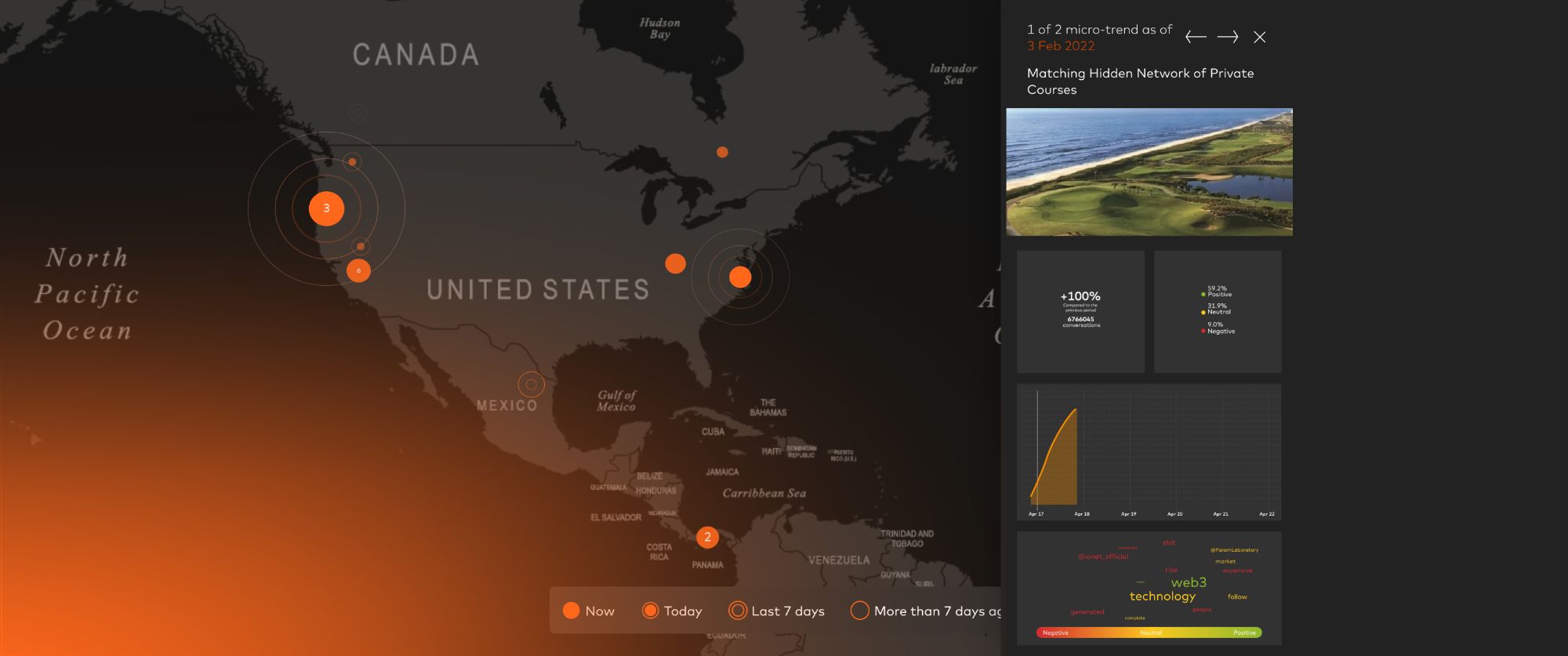1568x656 pixels.
Task: Open the golf course coastline image
Action: pos(1149,172)
